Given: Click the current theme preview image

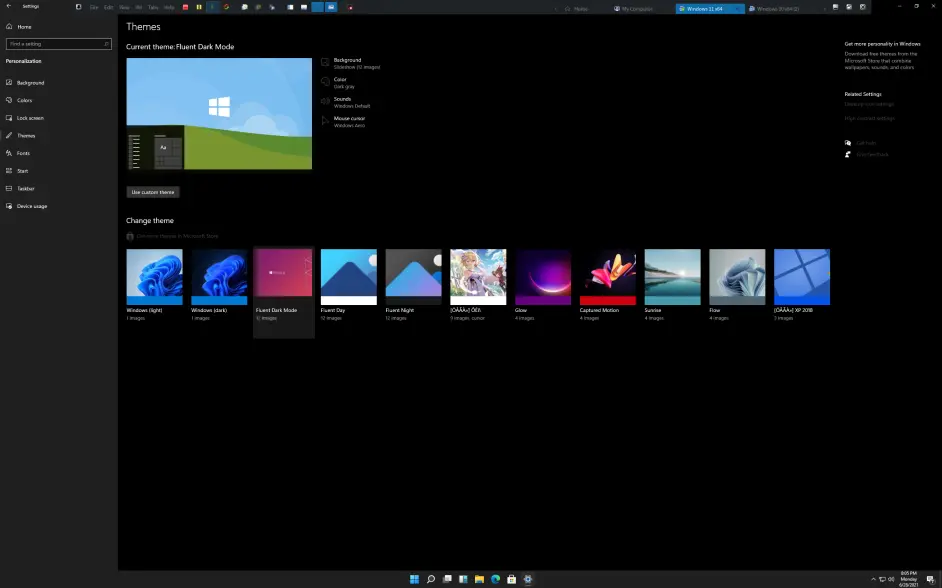Looking at the screenshot, I should click(219, 114).
